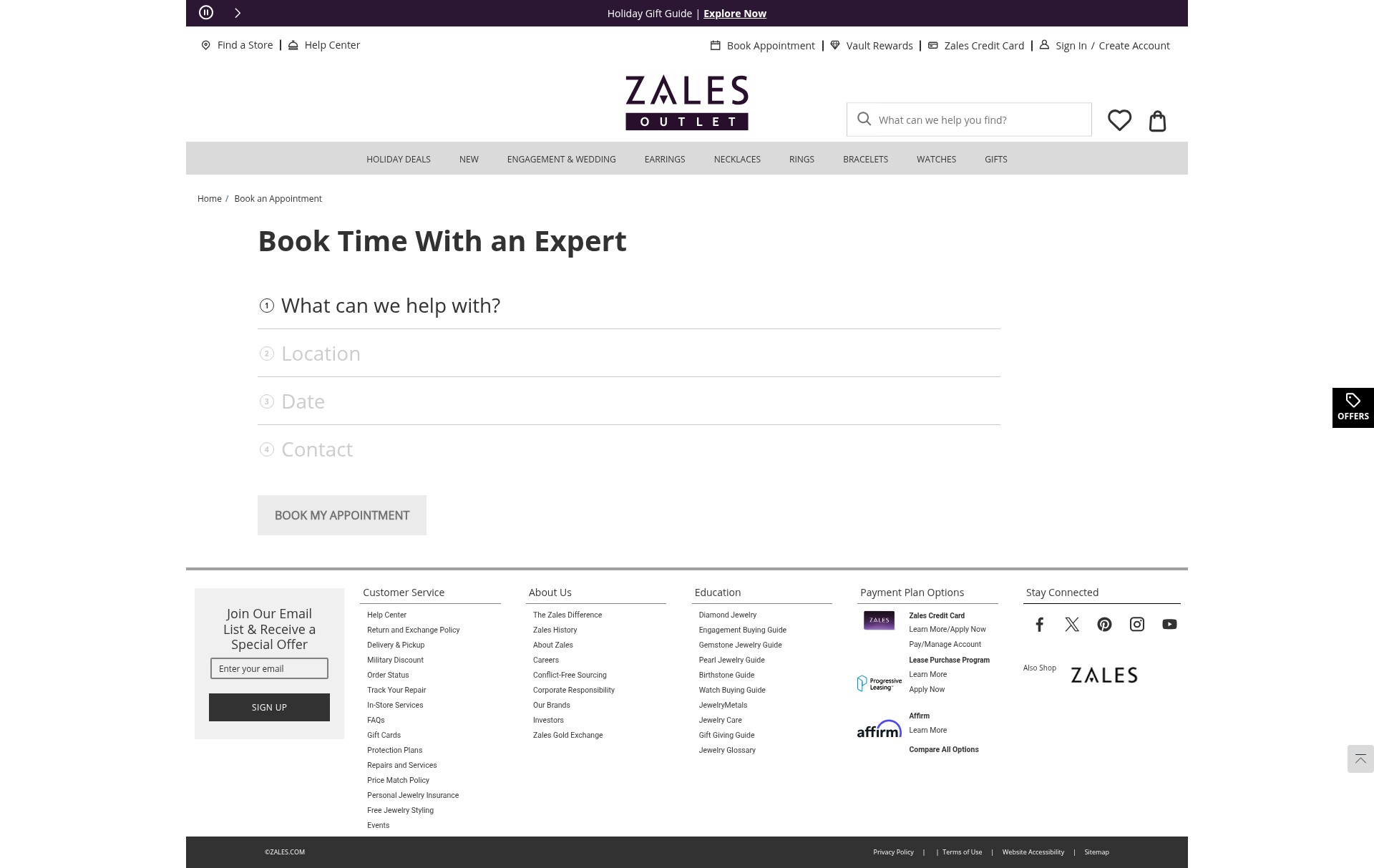The height and width of the screenshot is (868, 1374).
Task: Follow the Explore Now link
Action: coord(735,14)
